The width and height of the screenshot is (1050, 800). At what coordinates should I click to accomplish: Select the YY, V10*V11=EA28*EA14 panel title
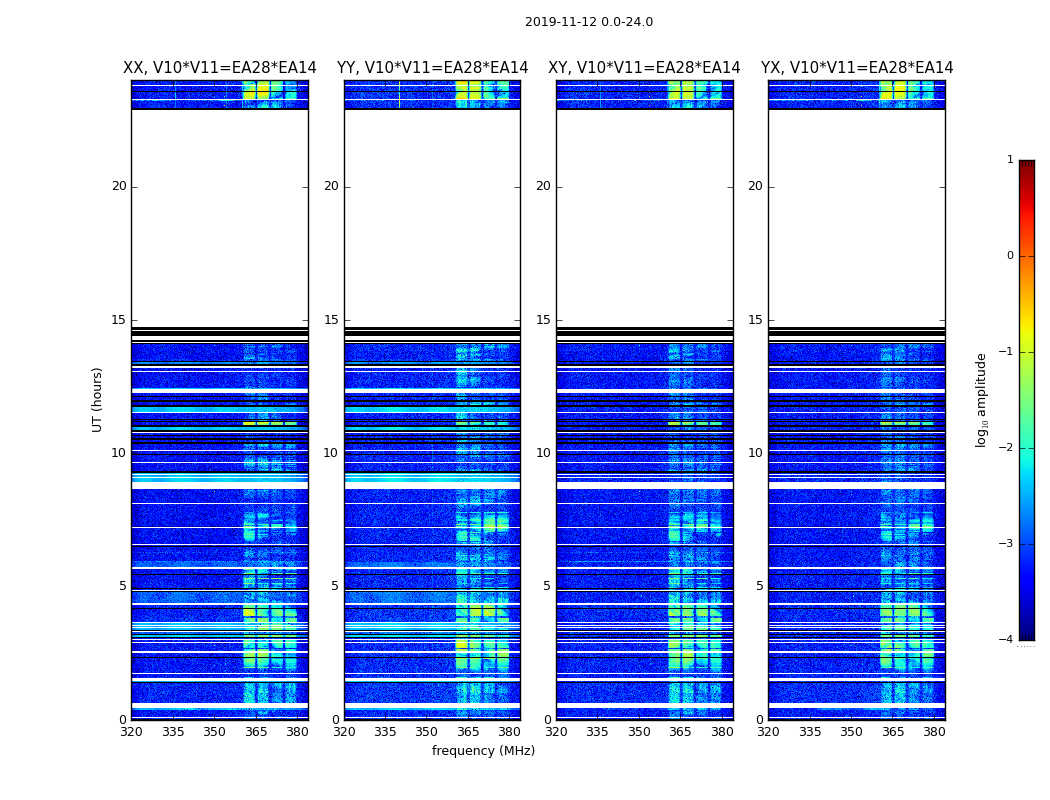432,68
